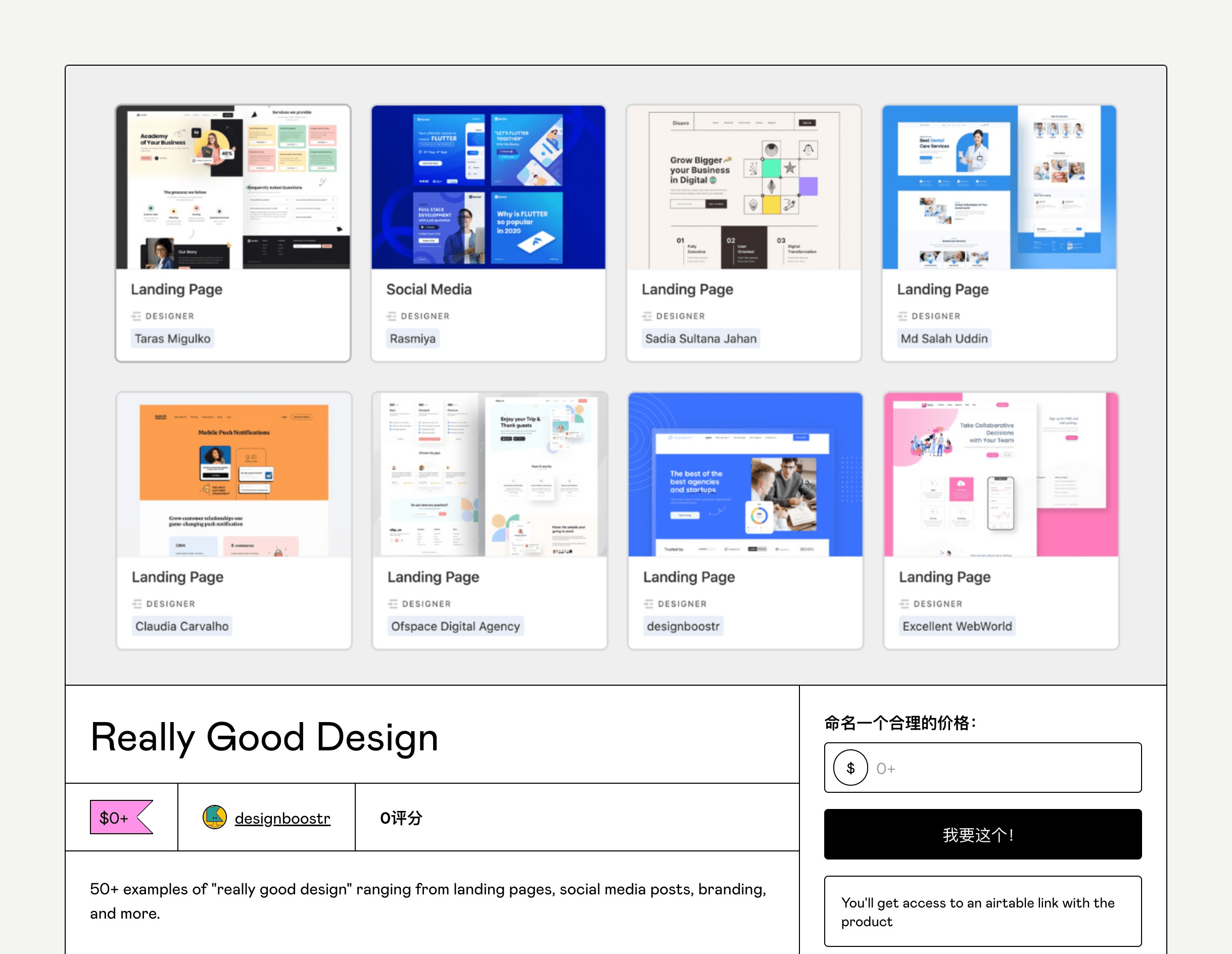Screen dimensions: 1232x954
Task: Open Claudia Carvalho orange card image
Action: click(234, 474)
